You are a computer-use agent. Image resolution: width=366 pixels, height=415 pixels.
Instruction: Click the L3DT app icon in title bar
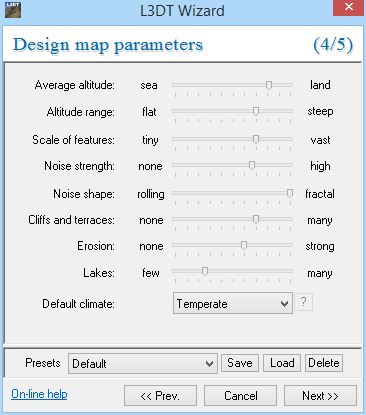[x=13, y=10]
